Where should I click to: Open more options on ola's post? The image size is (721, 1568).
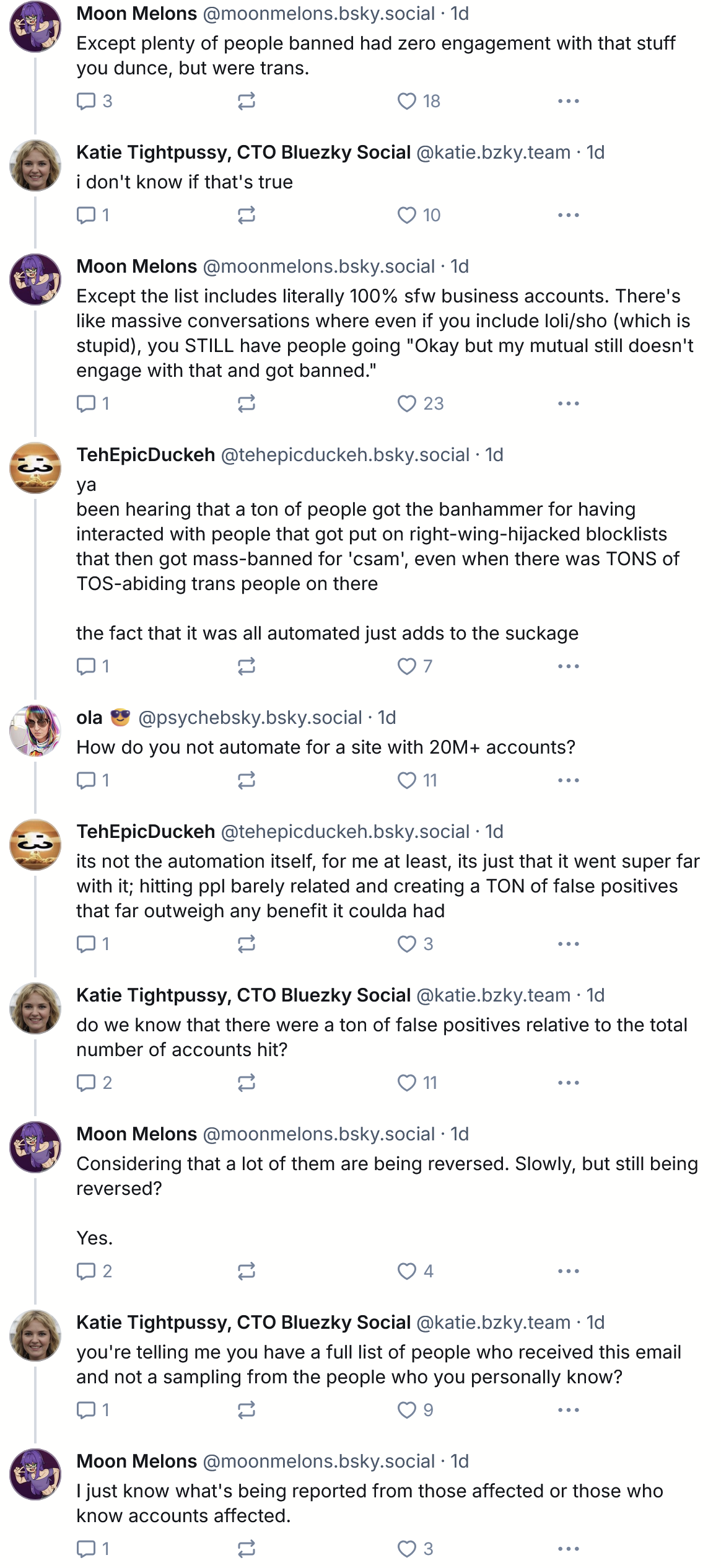568,780
